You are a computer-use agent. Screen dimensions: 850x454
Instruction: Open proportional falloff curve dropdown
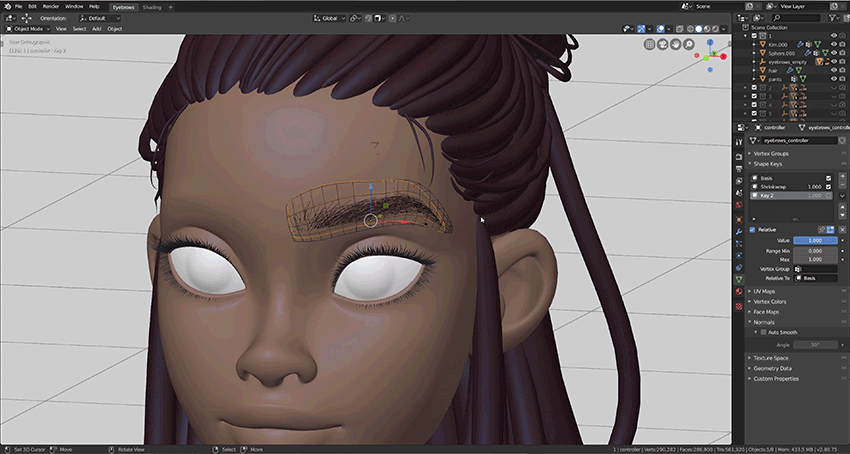pyautogui.click(x=403, y=18)
